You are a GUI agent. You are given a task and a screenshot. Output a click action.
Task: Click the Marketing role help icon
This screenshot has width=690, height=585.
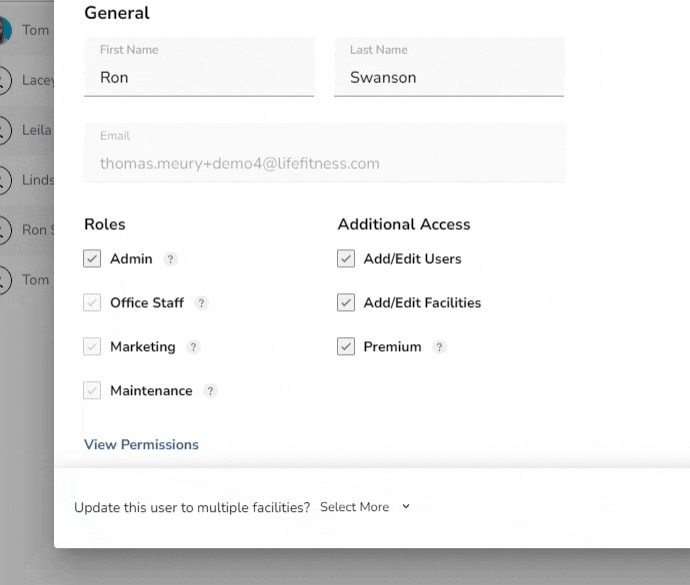pos(193,347)
